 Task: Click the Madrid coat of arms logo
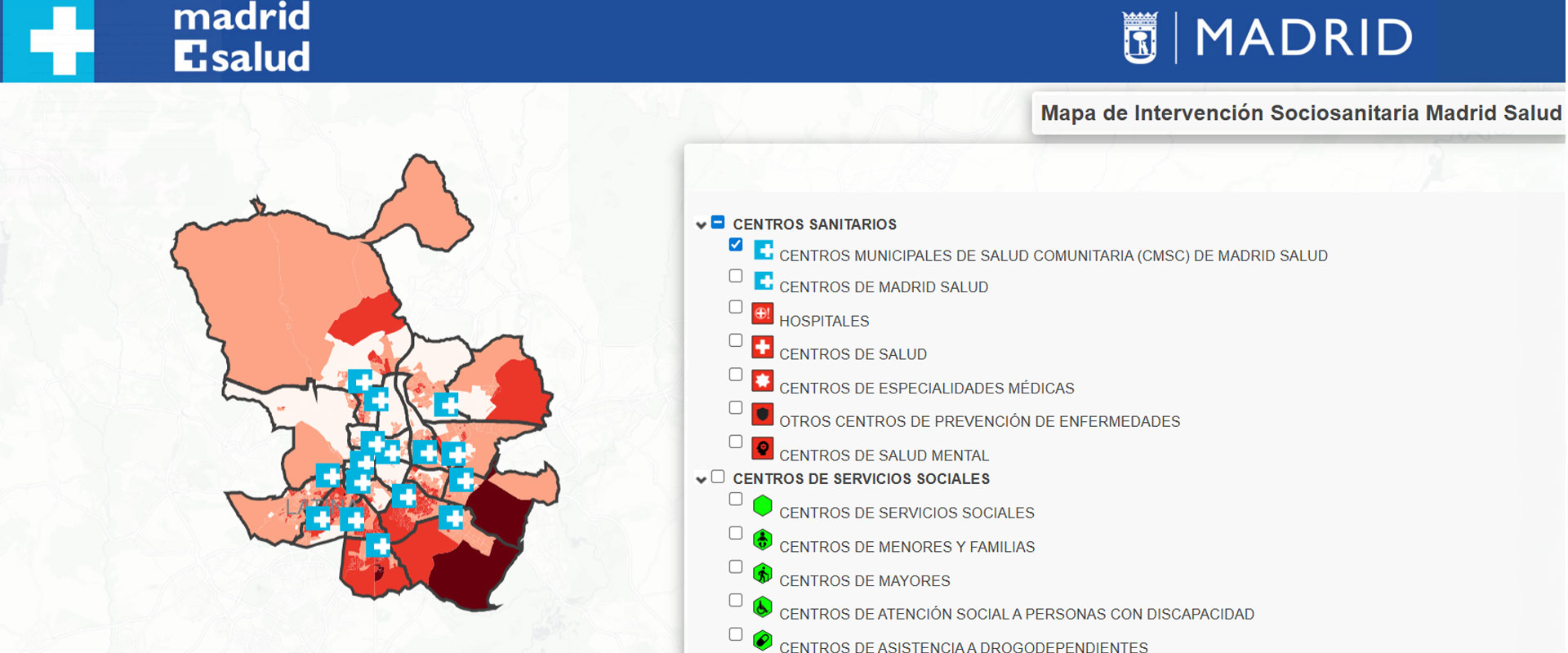coord(1140,38)
